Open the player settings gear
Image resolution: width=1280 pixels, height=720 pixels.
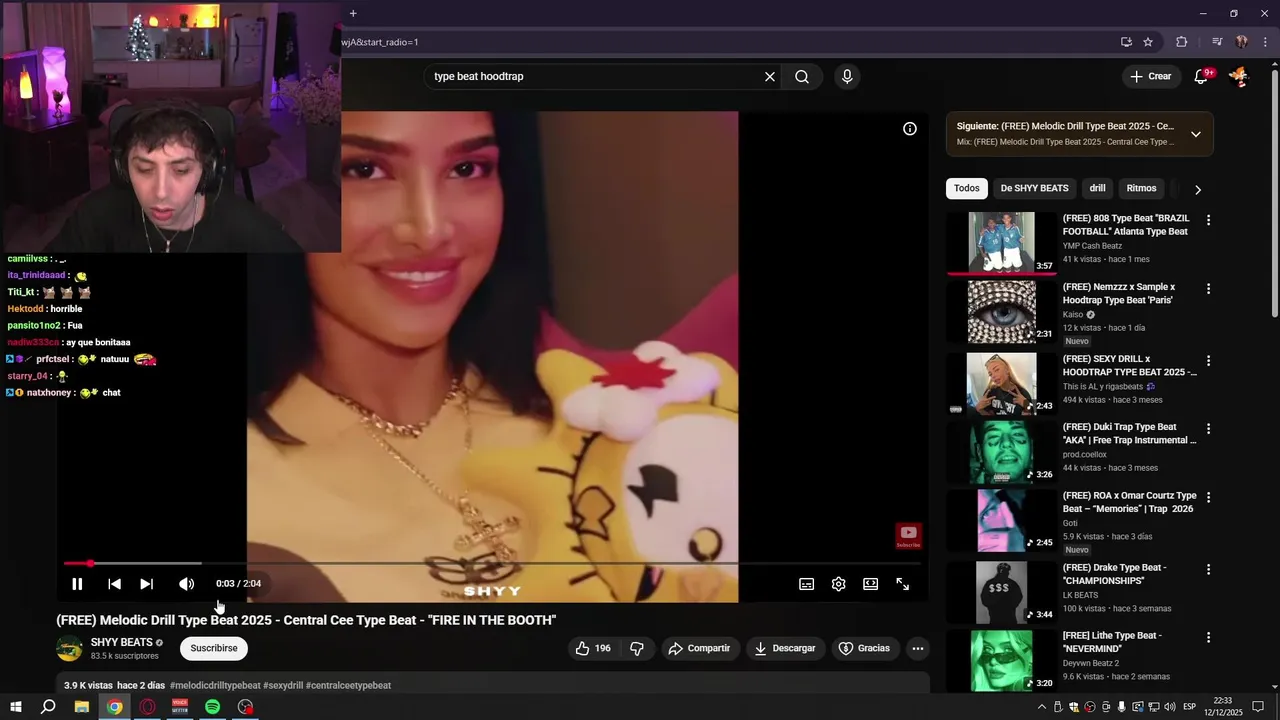(x=838, y=584)
